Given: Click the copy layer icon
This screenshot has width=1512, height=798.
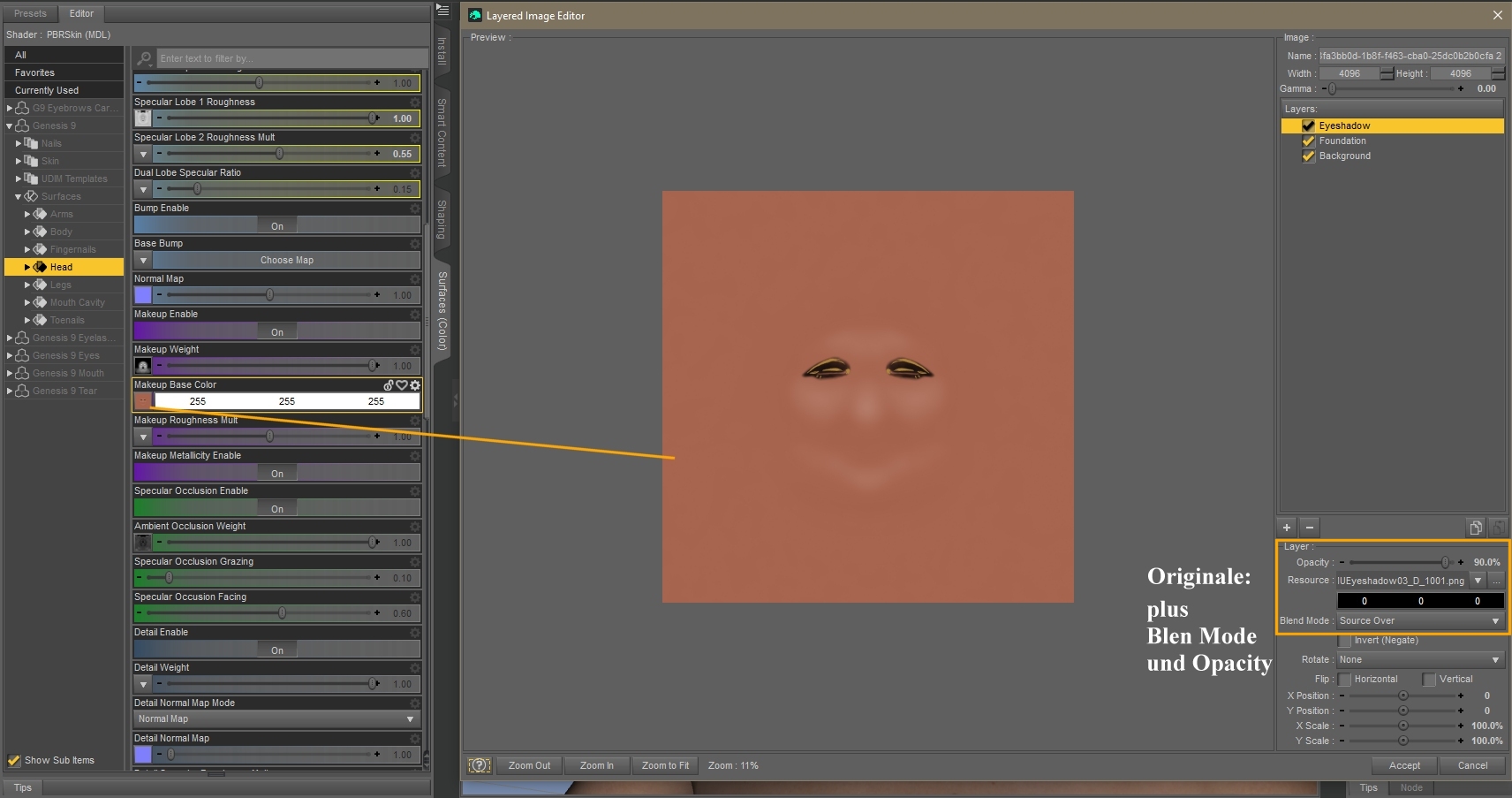Looking at the screenshot, I should (1475, 528).
